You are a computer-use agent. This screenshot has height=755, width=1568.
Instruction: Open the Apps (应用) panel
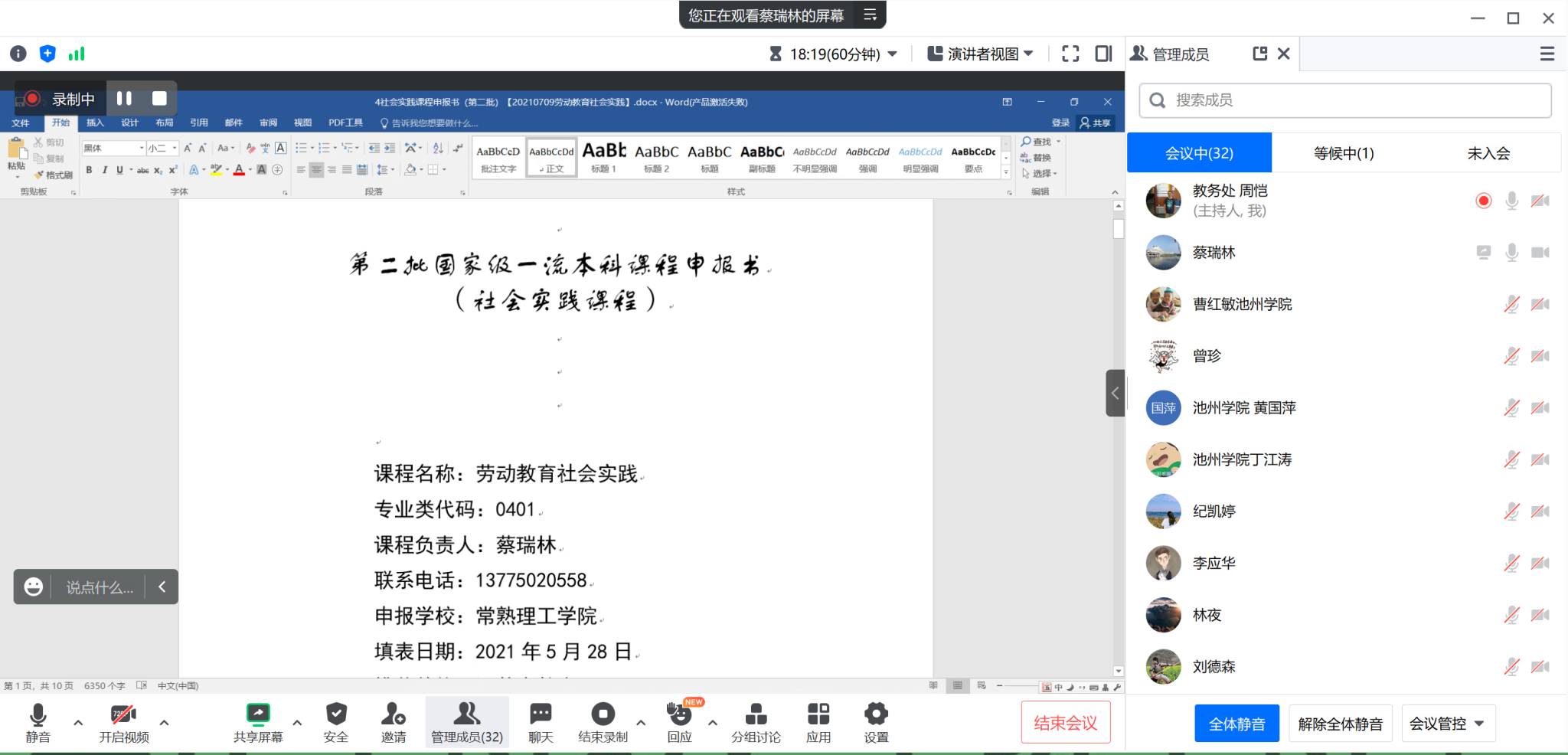click(x=818, y=722)
